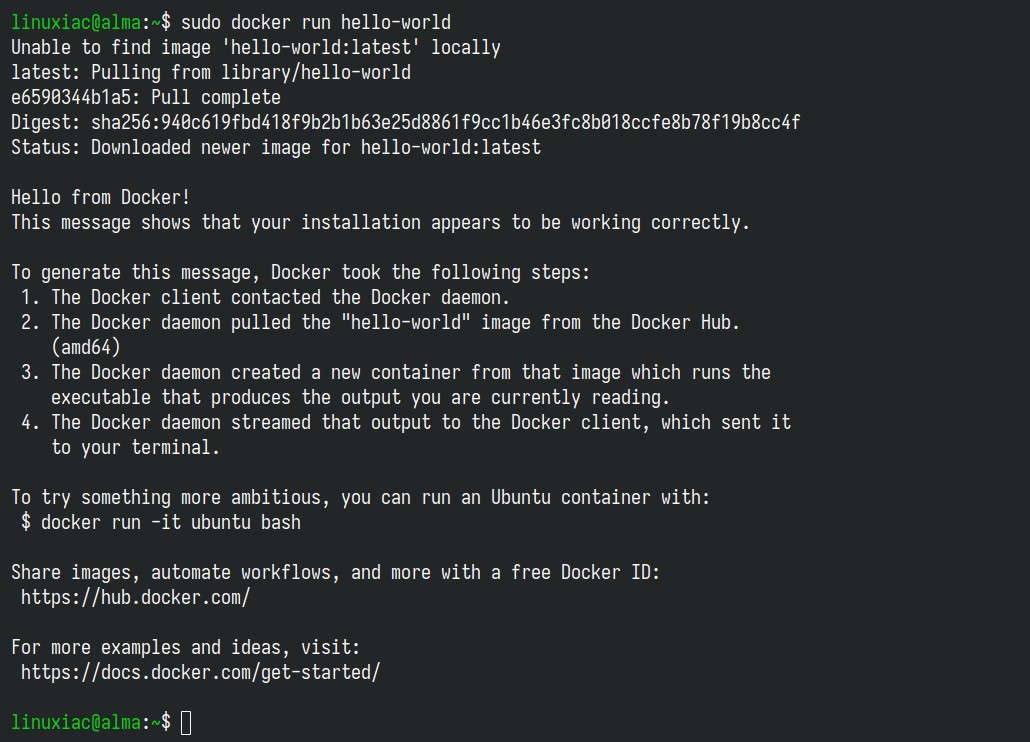Screen dimensions: 1030x742
Task: Click step 2 'pulled the hello-world image' line
Action: point(380,322)
